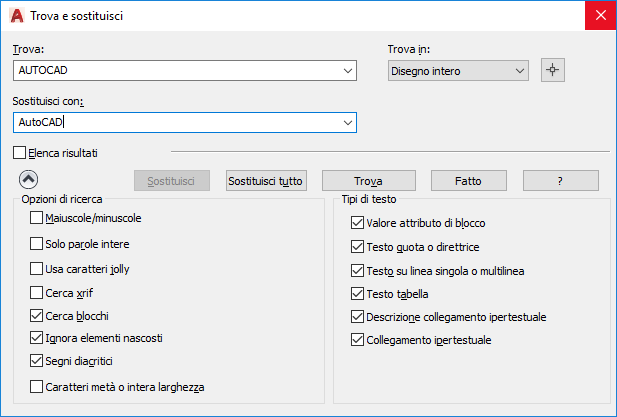Open help with the ? button
This screenshot has height=417, width=617.
pos(561,181)
